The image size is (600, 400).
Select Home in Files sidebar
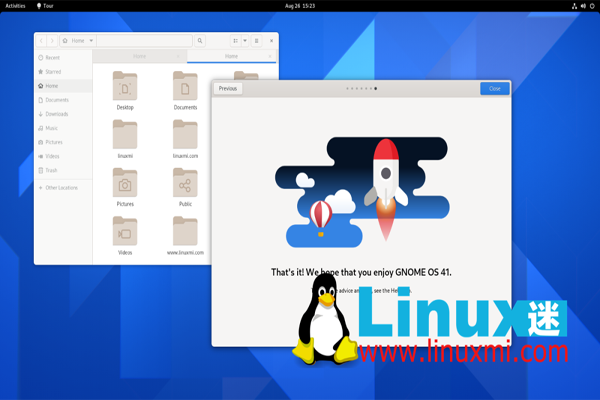[x=64, y=86]
